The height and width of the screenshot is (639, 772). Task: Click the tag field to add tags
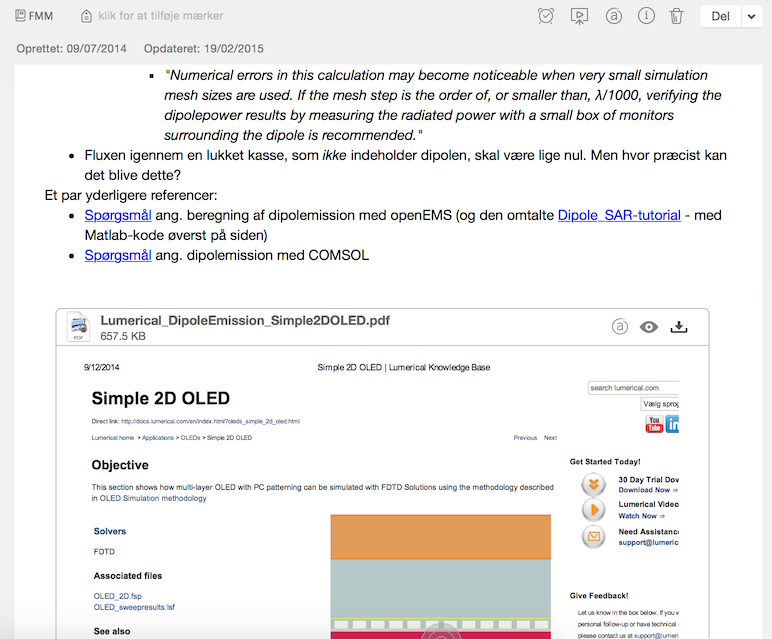tap(161, 16)
